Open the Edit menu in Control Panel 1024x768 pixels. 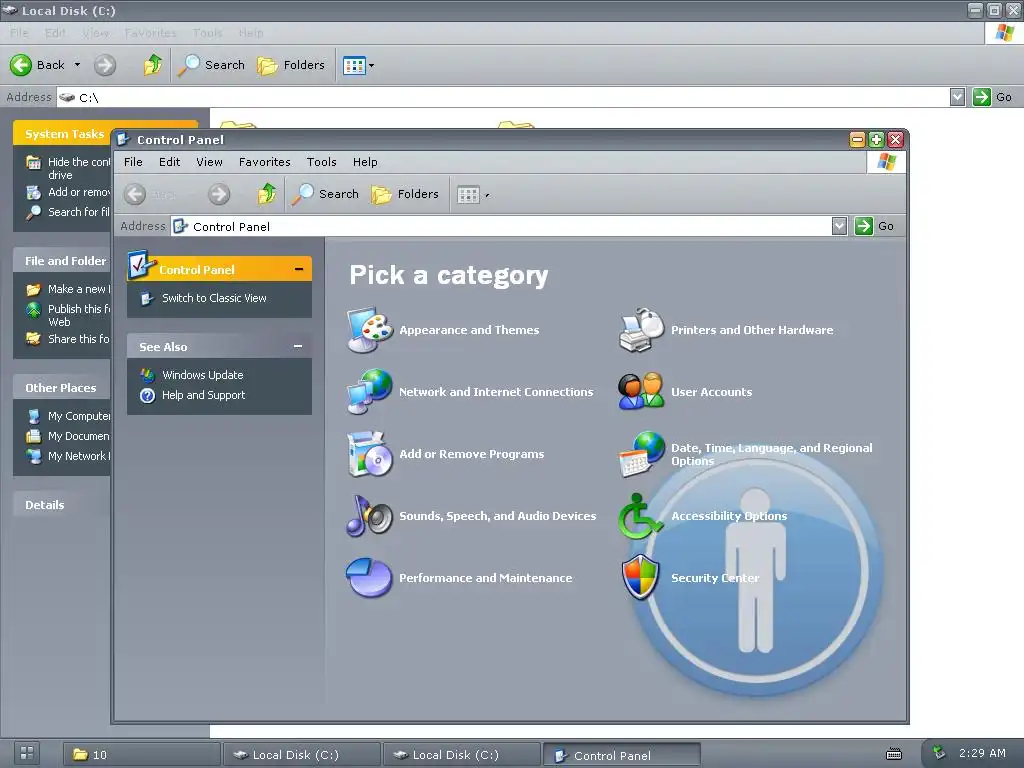(x=169, y=162)
